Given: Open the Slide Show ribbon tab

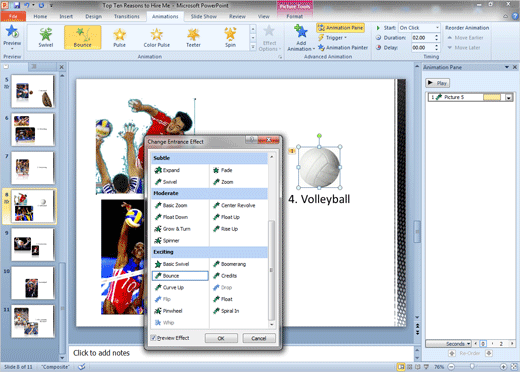Looking at the screenshot, I should [x=204, y=16].
